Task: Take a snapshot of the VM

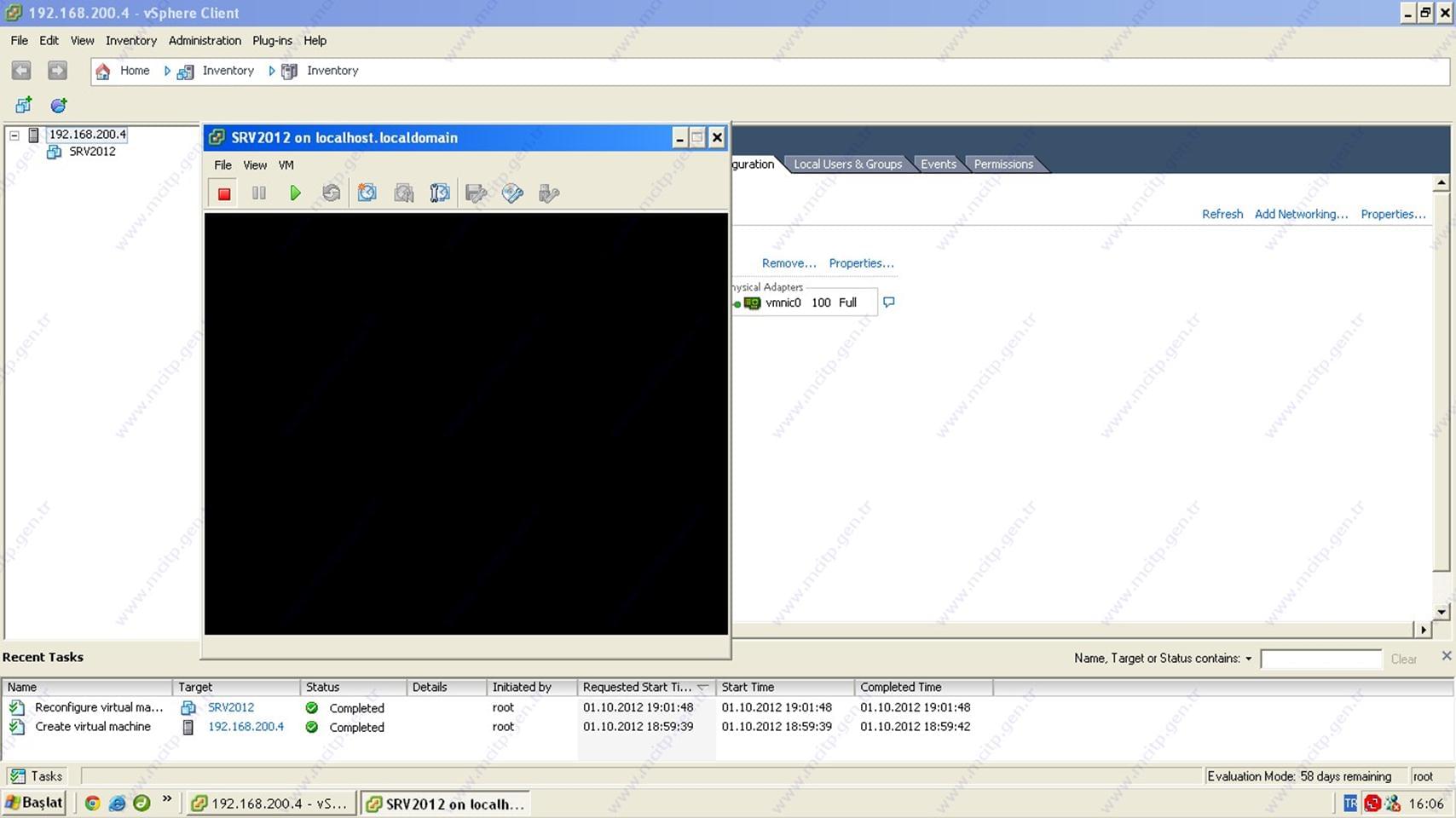Action: click(367, 193)
